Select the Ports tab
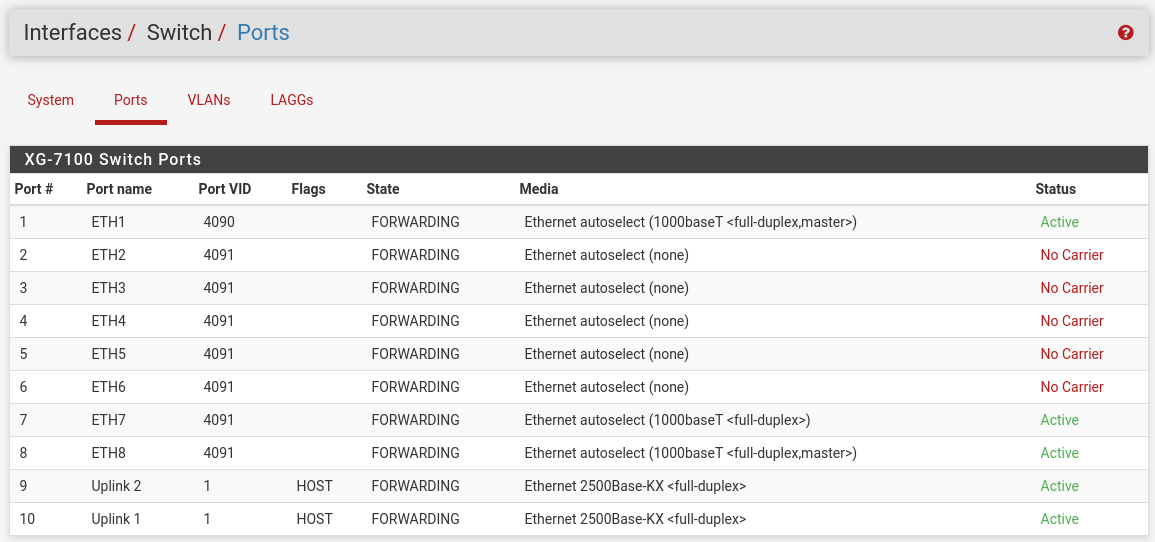The image size is (1155, 542). pyautogui.click(x=130, y=100)
